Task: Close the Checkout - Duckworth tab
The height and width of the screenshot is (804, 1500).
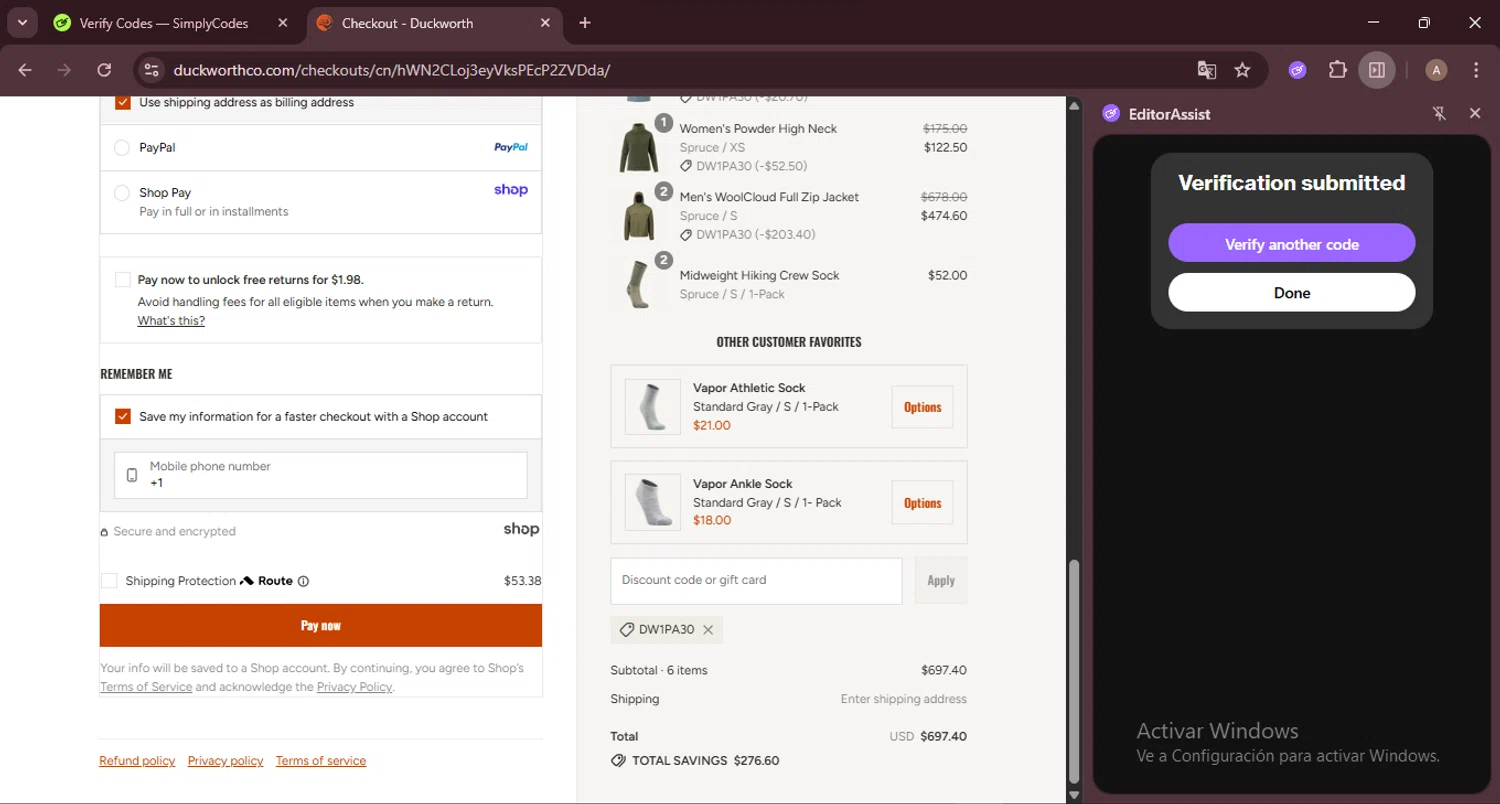Action: [x=545, y=23]
